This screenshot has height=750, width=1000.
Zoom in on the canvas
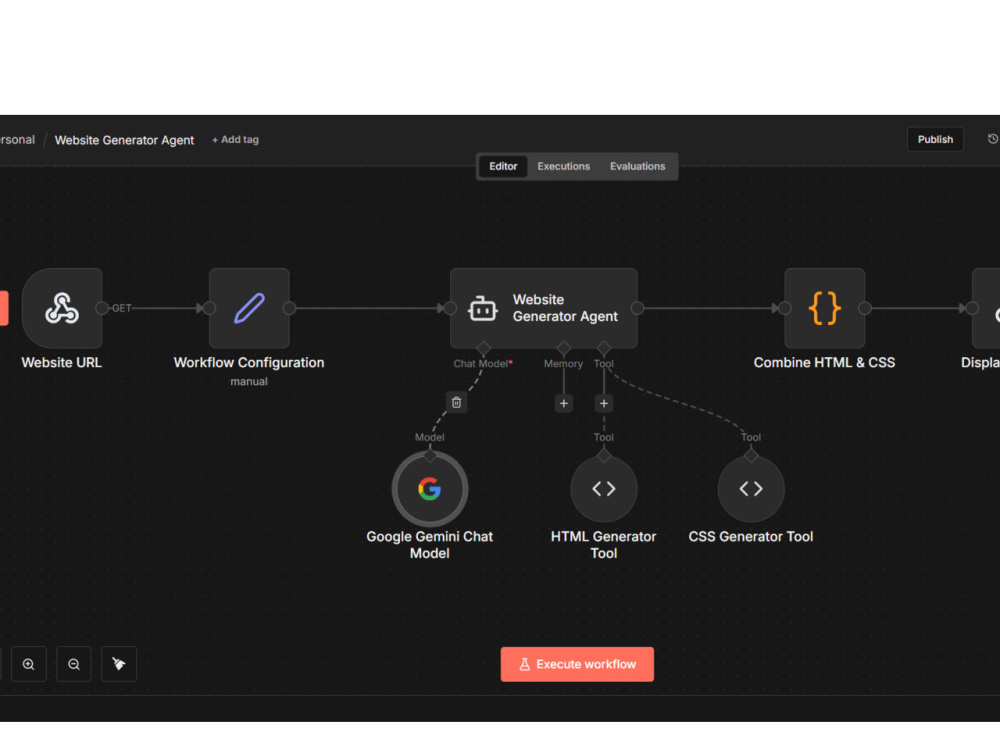coord(29,664)
